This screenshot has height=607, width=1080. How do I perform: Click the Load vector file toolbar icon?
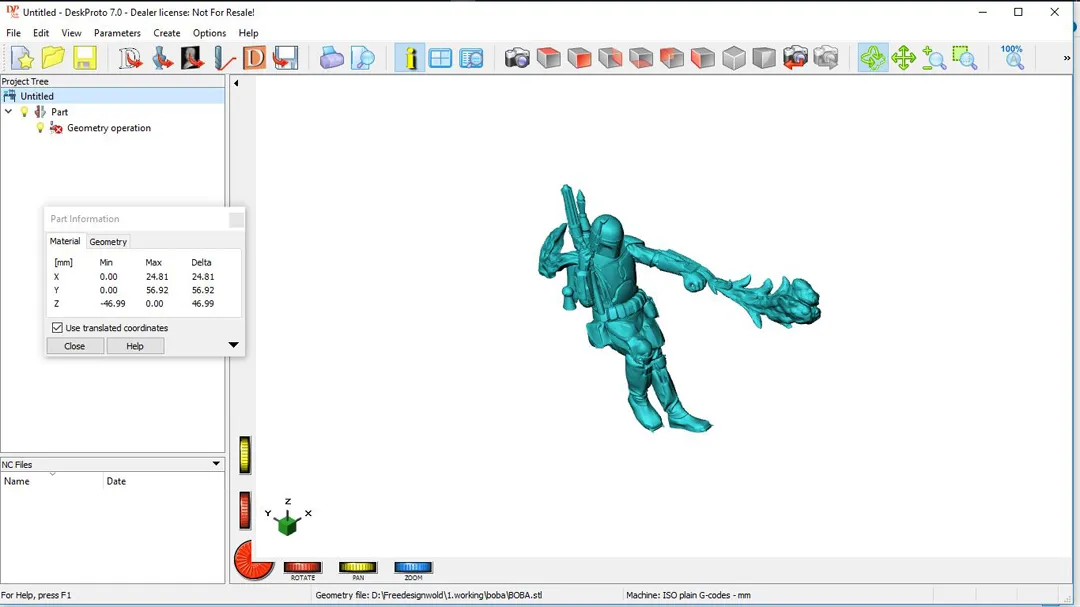point(130,58)
